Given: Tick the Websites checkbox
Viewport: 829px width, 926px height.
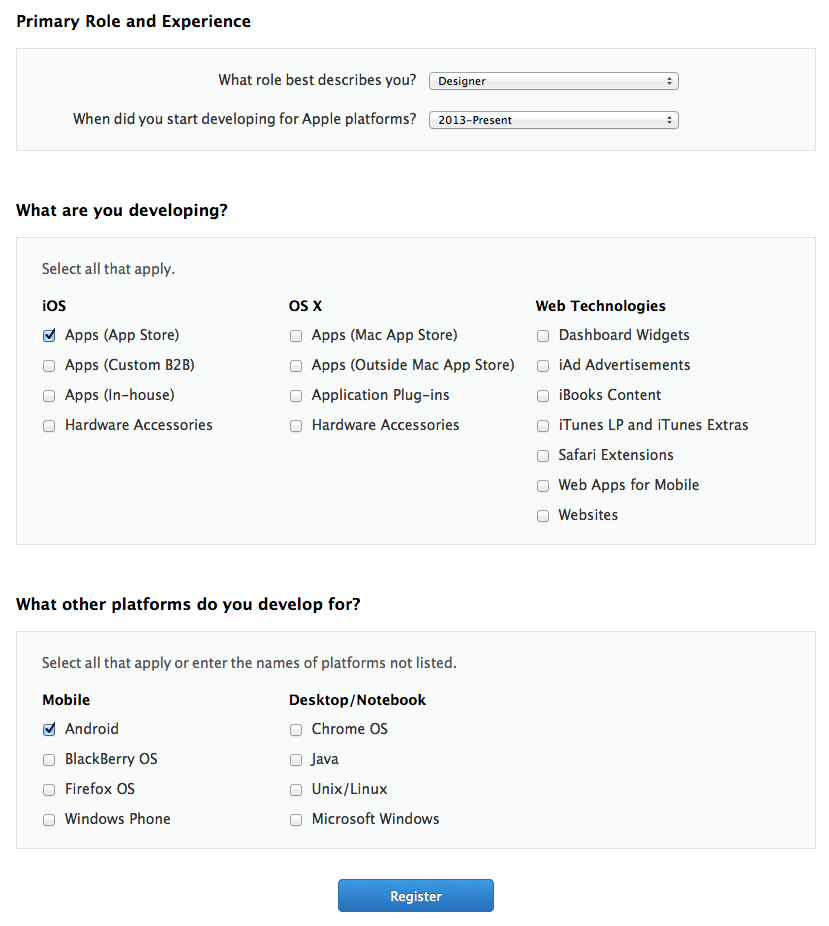Looking at the screenshot, I should [543, 516].
